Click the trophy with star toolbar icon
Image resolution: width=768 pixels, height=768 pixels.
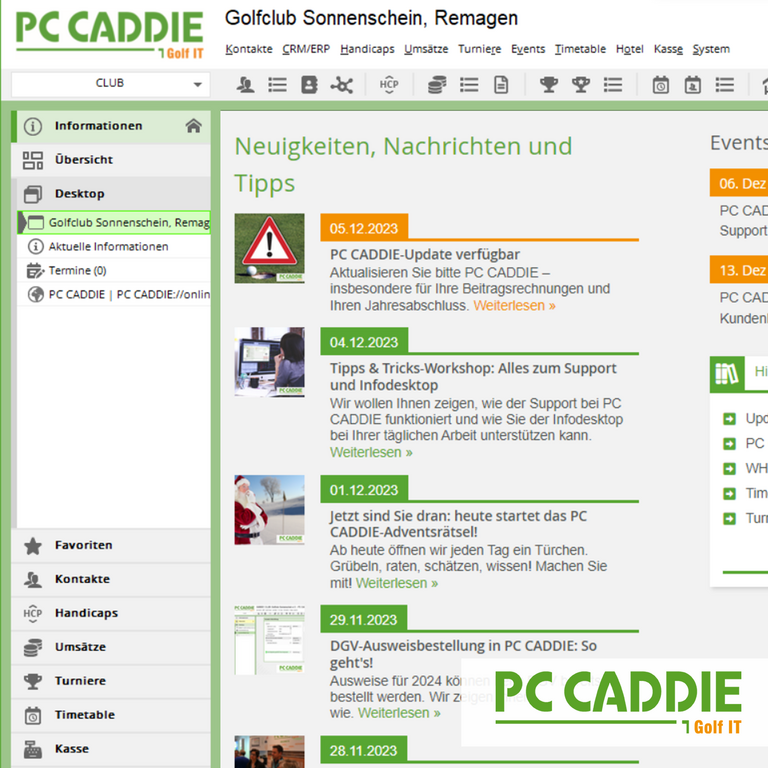coord(581,85)
